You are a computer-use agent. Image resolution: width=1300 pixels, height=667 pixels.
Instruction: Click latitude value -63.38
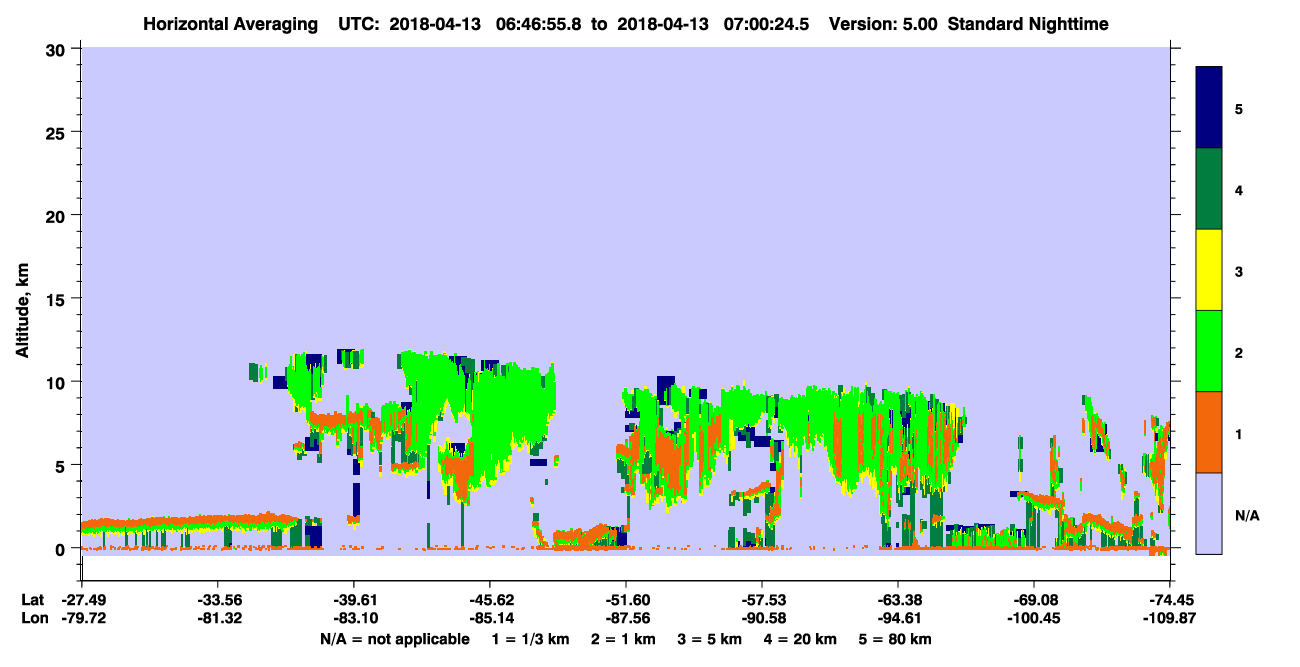point(898,600)
